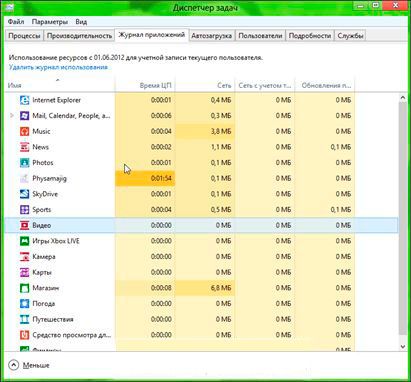Click the Mail, Calendar, People icon
411x382 pixels.
[24, 116]
